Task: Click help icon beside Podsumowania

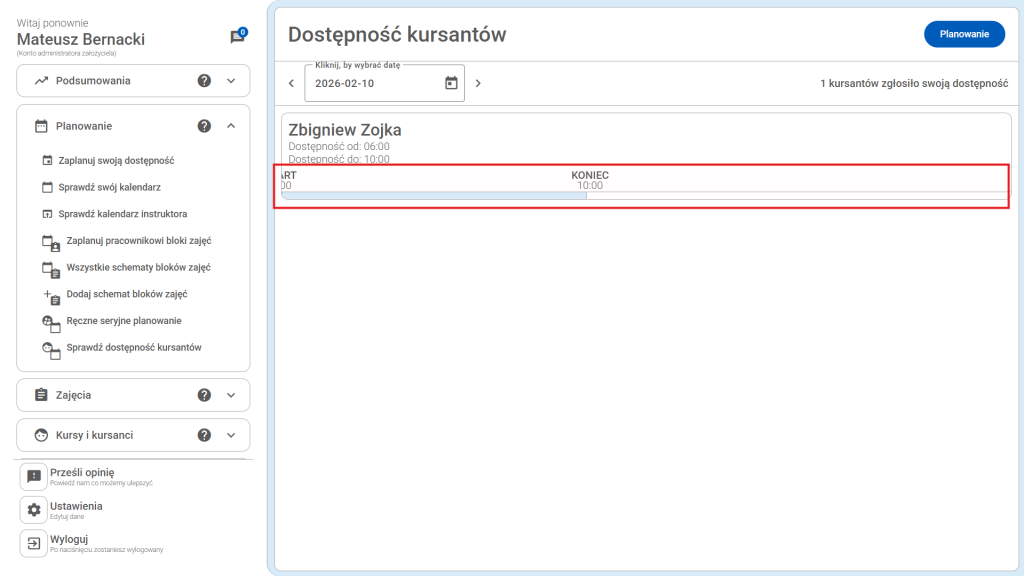Action: [204, 81]
